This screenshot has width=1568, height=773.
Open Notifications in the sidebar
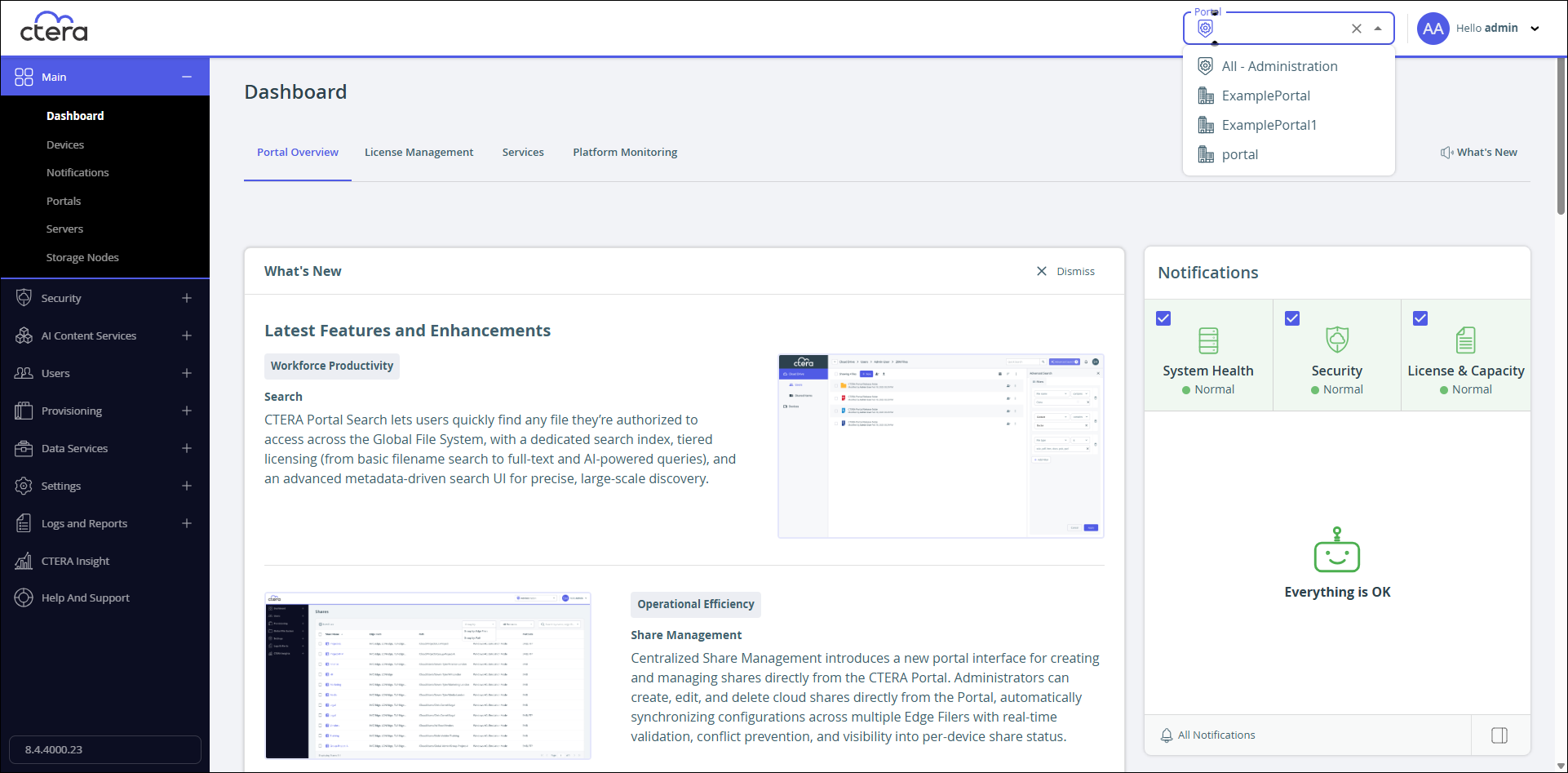[x=78, y=173]
